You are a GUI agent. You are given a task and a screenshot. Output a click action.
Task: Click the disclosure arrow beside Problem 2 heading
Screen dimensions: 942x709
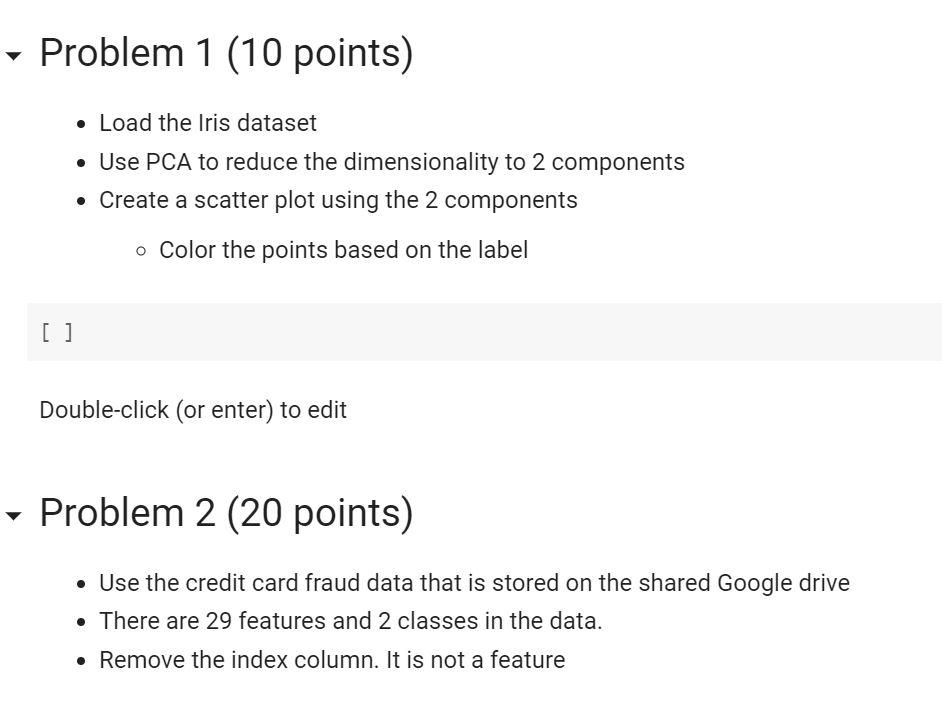[13, 513]
